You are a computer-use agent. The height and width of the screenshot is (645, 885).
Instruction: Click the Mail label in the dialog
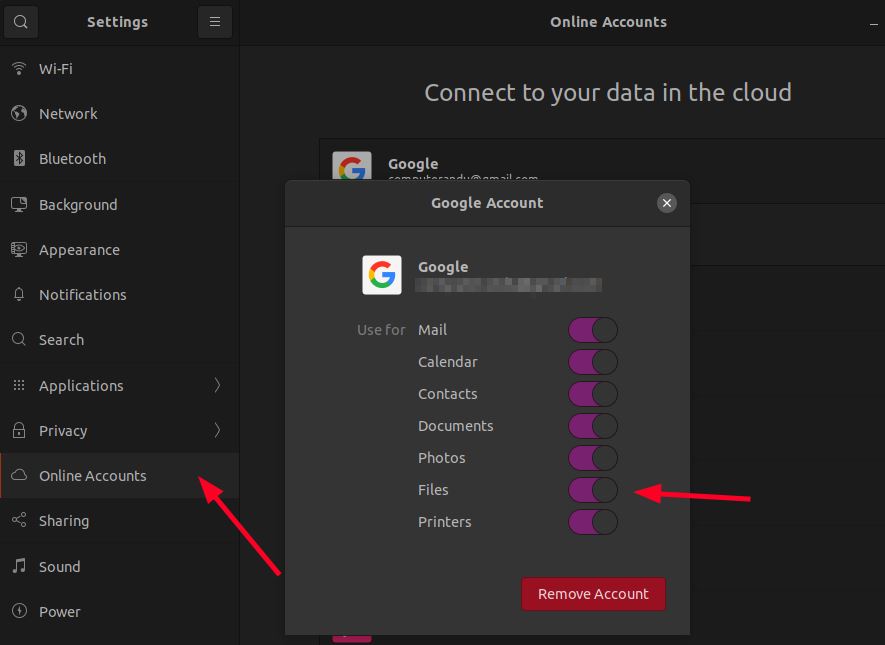pyautogui.click(x=432, y=330)
